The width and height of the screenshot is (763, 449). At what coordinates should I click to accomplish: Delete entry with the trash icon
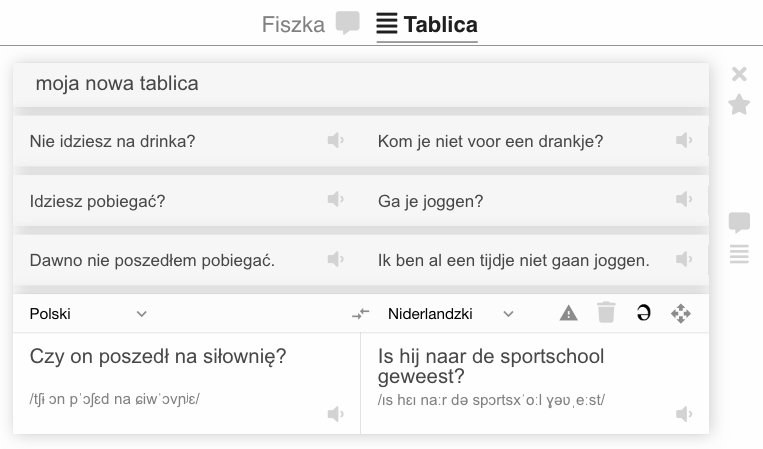coord(606,312)
